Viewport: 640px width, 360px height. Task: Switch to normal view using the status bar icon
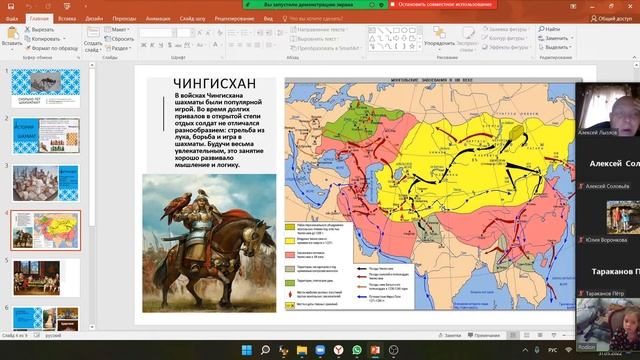[x=513, y=335]
